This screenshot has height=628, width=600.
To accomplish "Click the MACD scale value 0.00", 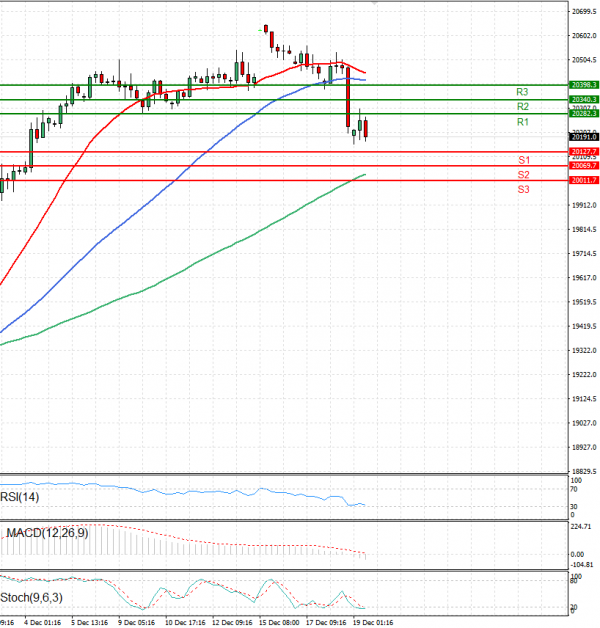I will coord(577,554).
